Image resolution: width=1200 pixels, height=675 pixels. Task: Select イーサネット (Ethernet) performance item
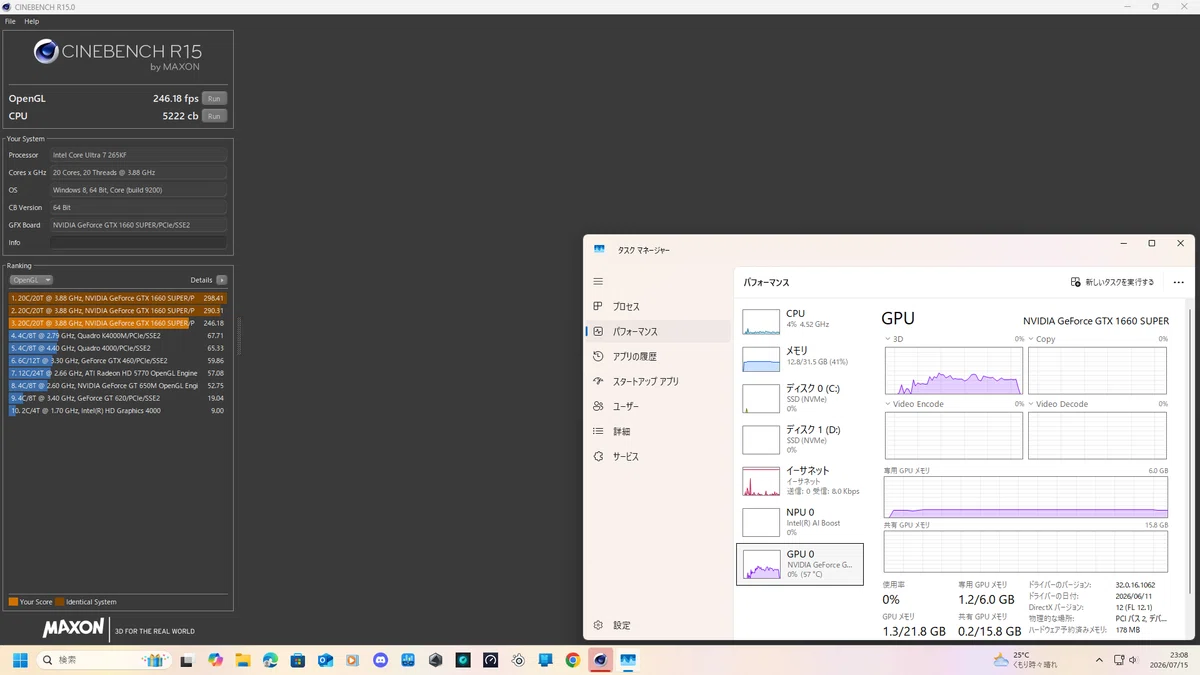pos(801,481)
